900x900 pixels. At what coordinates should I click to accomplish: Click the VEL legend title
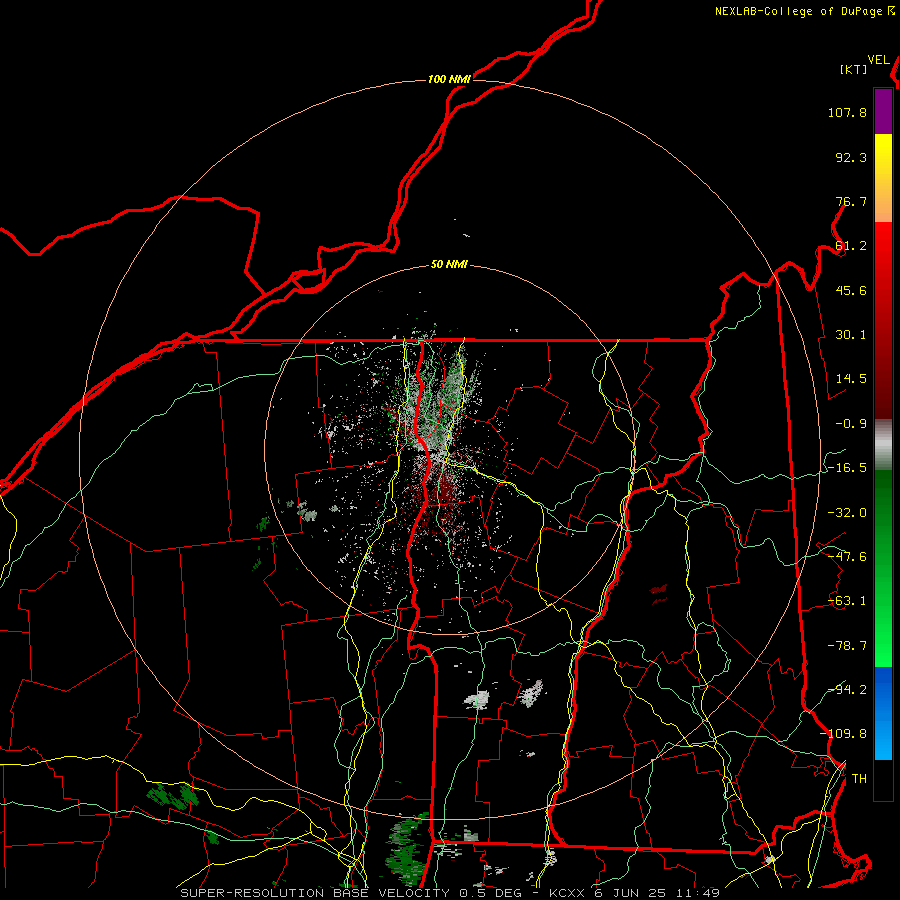(879, 60)
